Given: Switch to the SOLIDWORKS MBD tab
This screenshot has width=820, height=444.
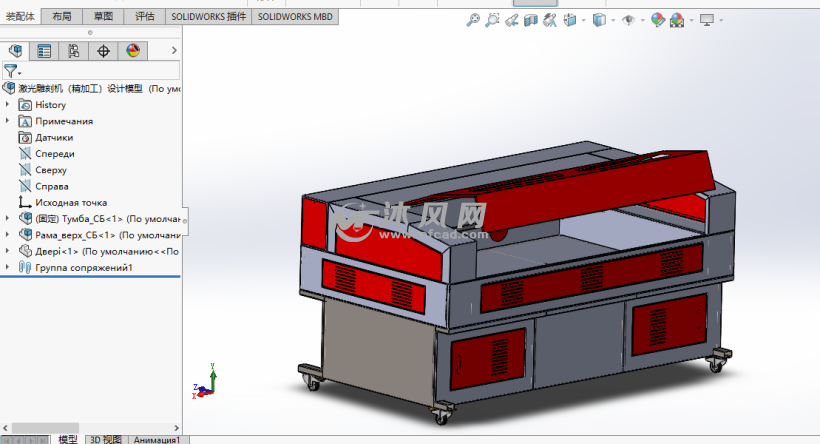Looking at the screenshot, I should tap(294, 17).
